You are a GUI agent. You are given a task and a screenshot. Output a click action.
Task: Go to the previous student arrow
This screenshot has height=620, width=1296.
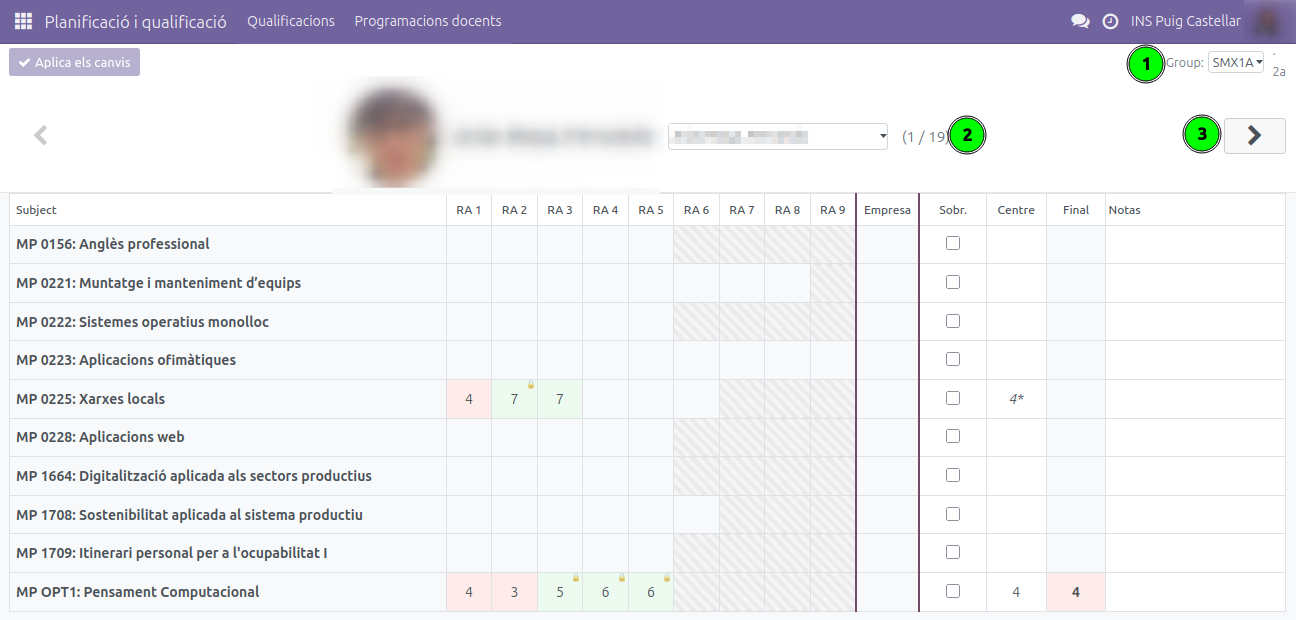[40, 135]
